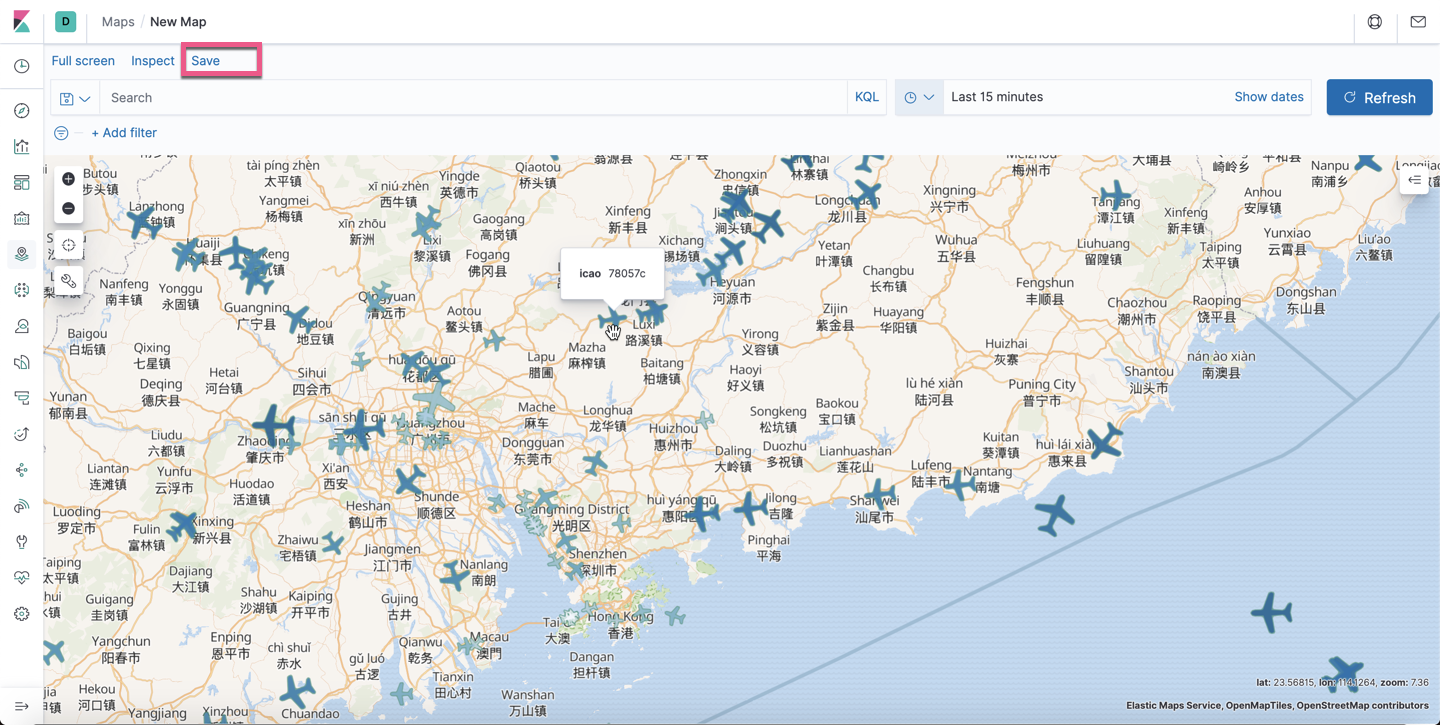Click the Refresh button

(1379, 98)
